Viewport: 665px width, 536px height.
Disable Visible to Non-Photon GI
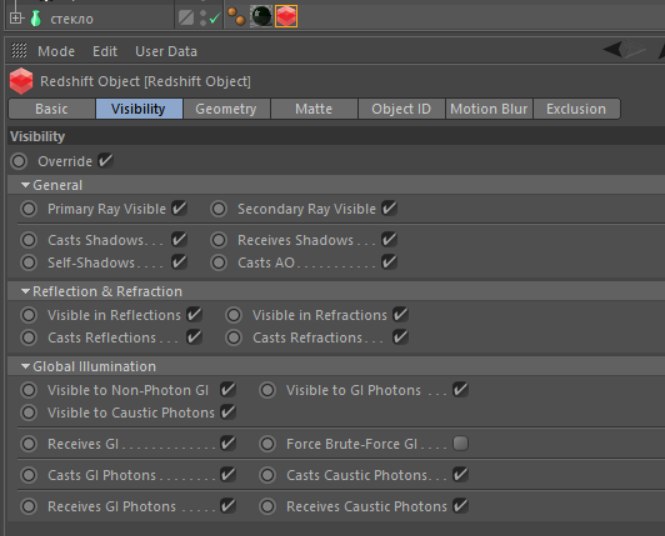[x=228, y=390]
